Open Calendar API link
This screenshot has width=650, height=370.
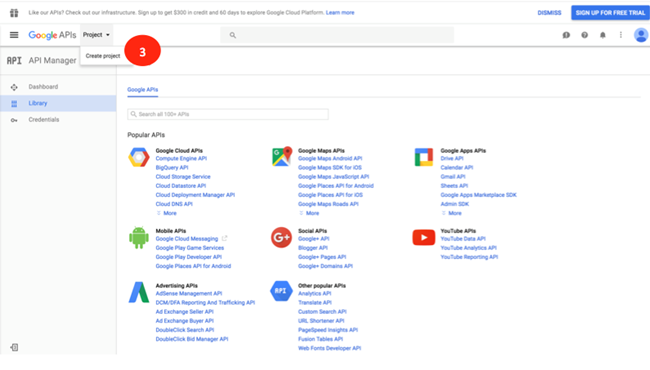(456, 167)
